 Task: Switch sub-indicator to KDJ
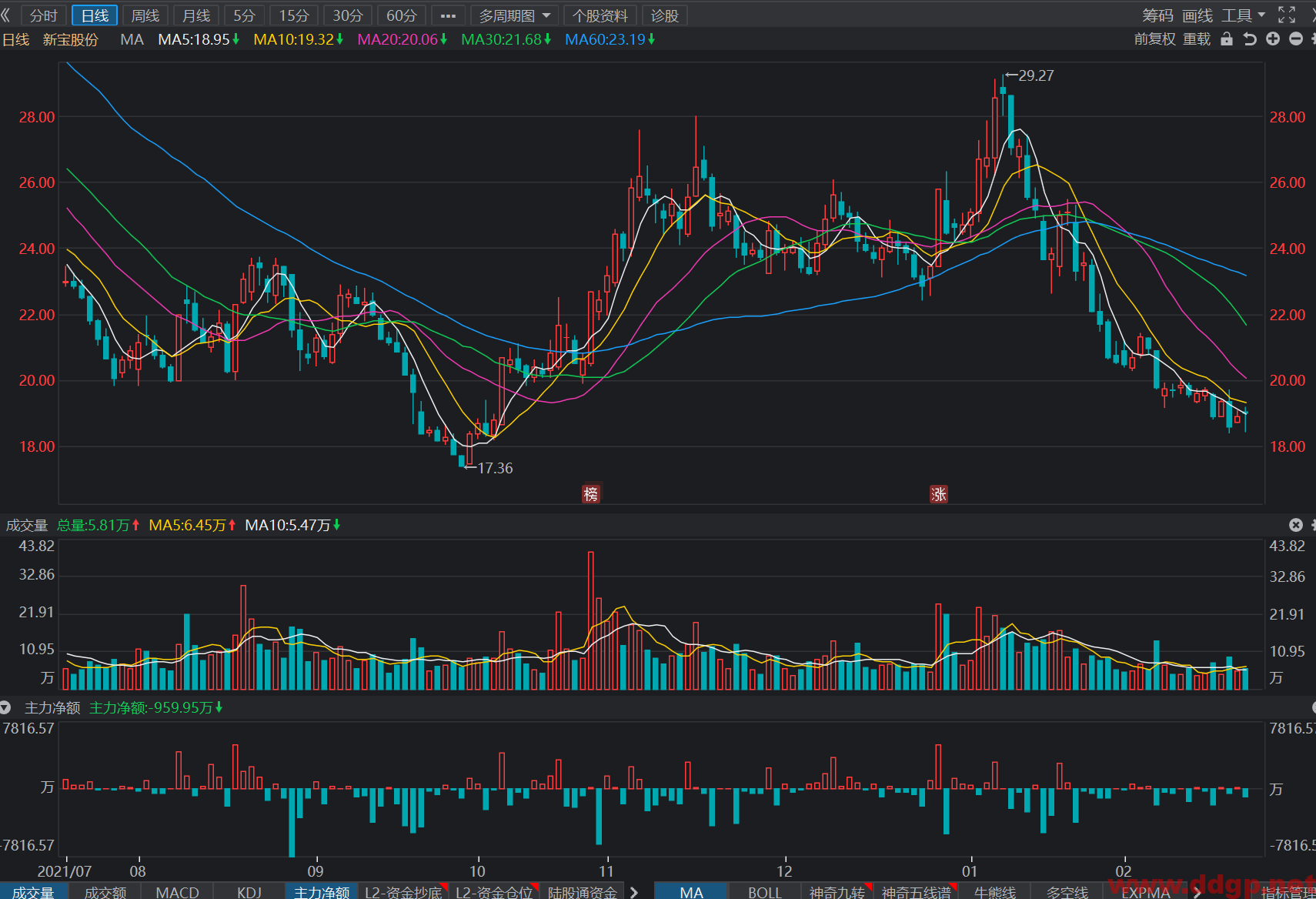coord(249,892)
